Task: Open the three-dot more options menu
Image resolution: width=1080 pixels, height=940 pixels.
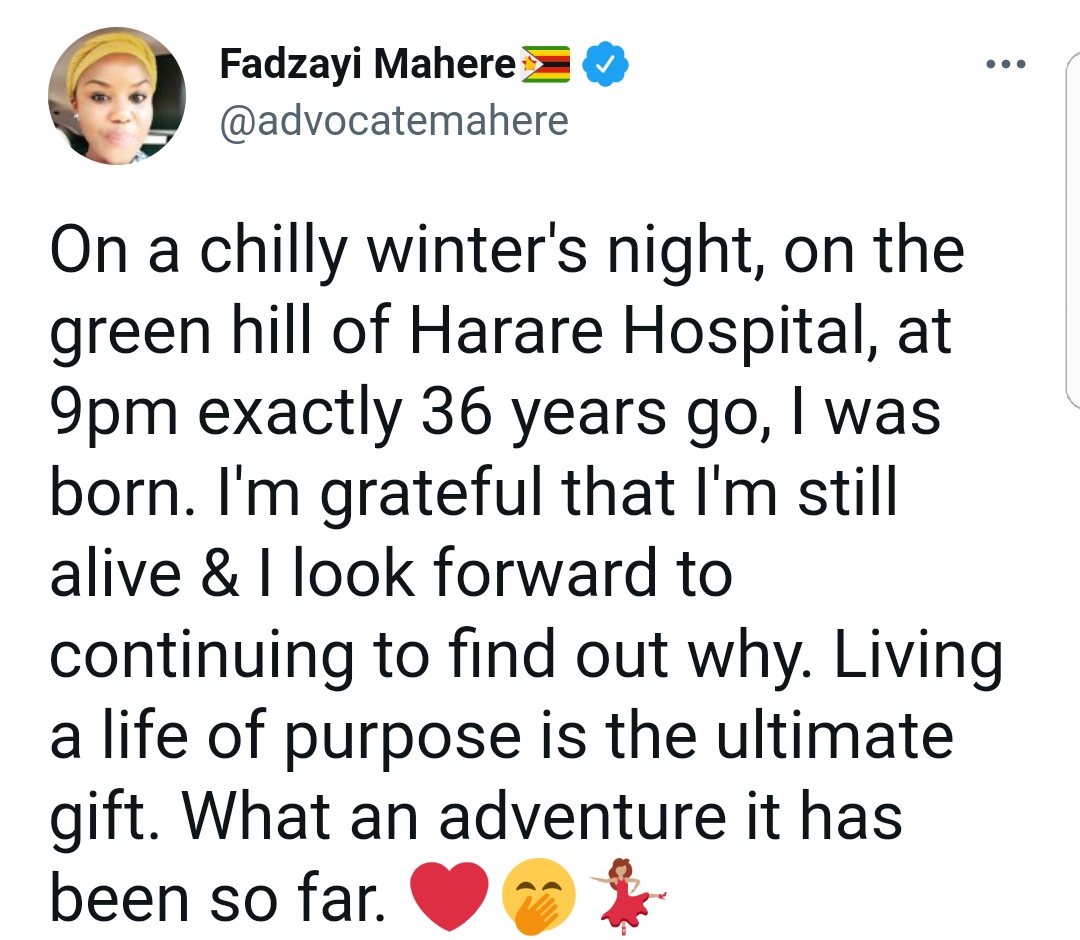Action: 1005,65
